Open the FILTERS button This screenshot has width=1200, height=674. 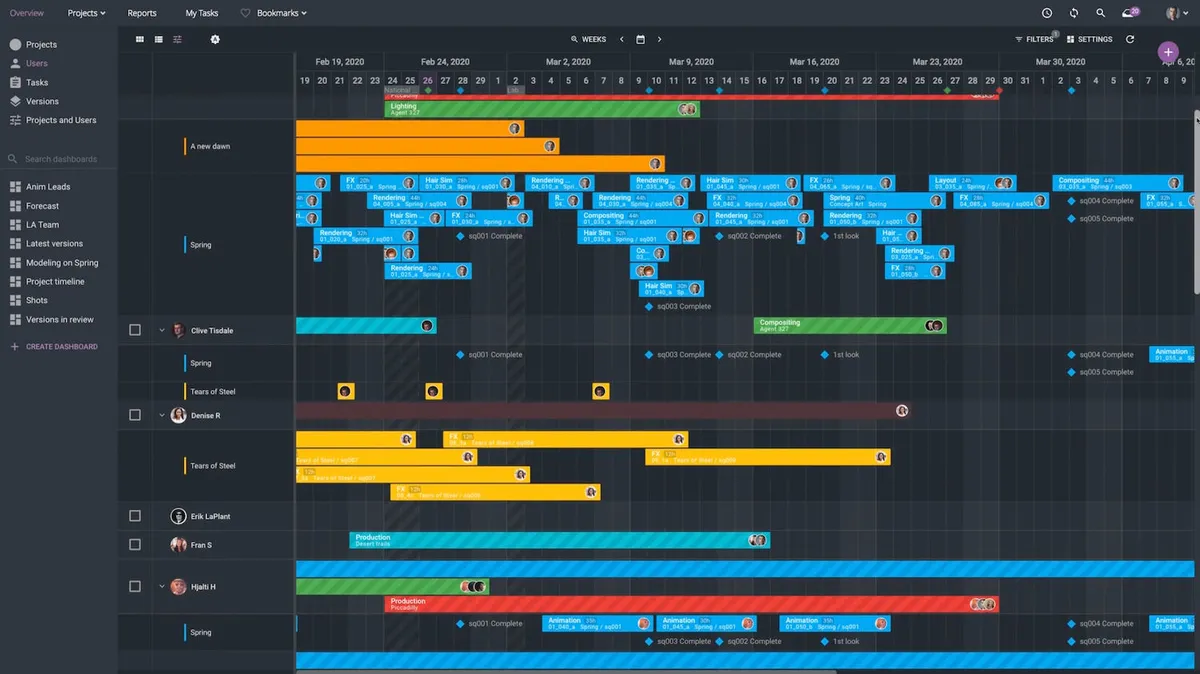[x=1037, y=39]
